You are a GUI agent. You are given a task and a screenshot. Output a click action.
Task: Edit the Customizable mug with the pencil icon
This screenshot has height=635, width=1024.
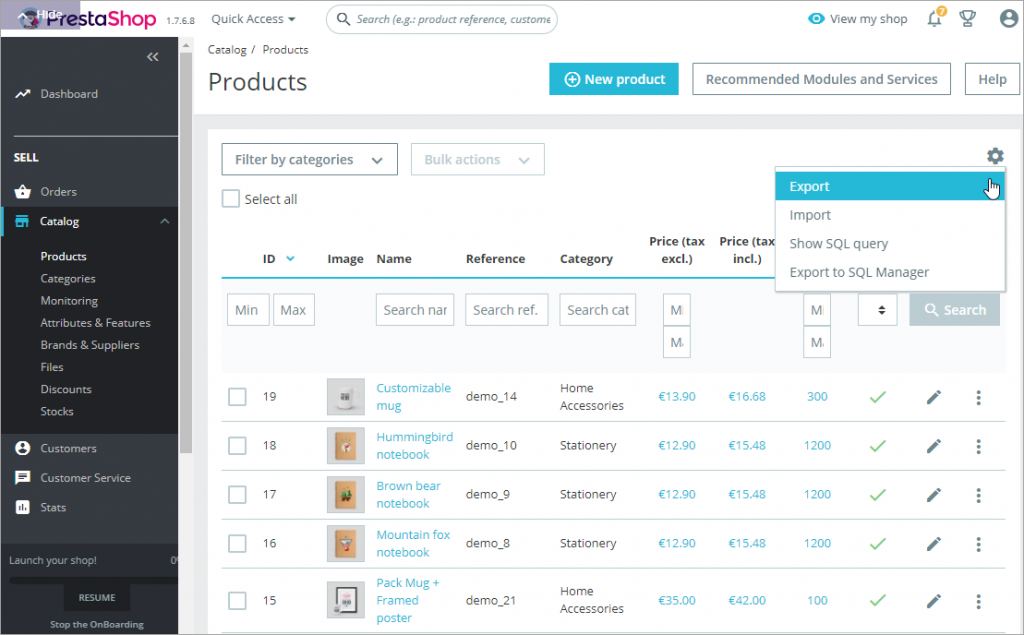[x=933, y=396]
